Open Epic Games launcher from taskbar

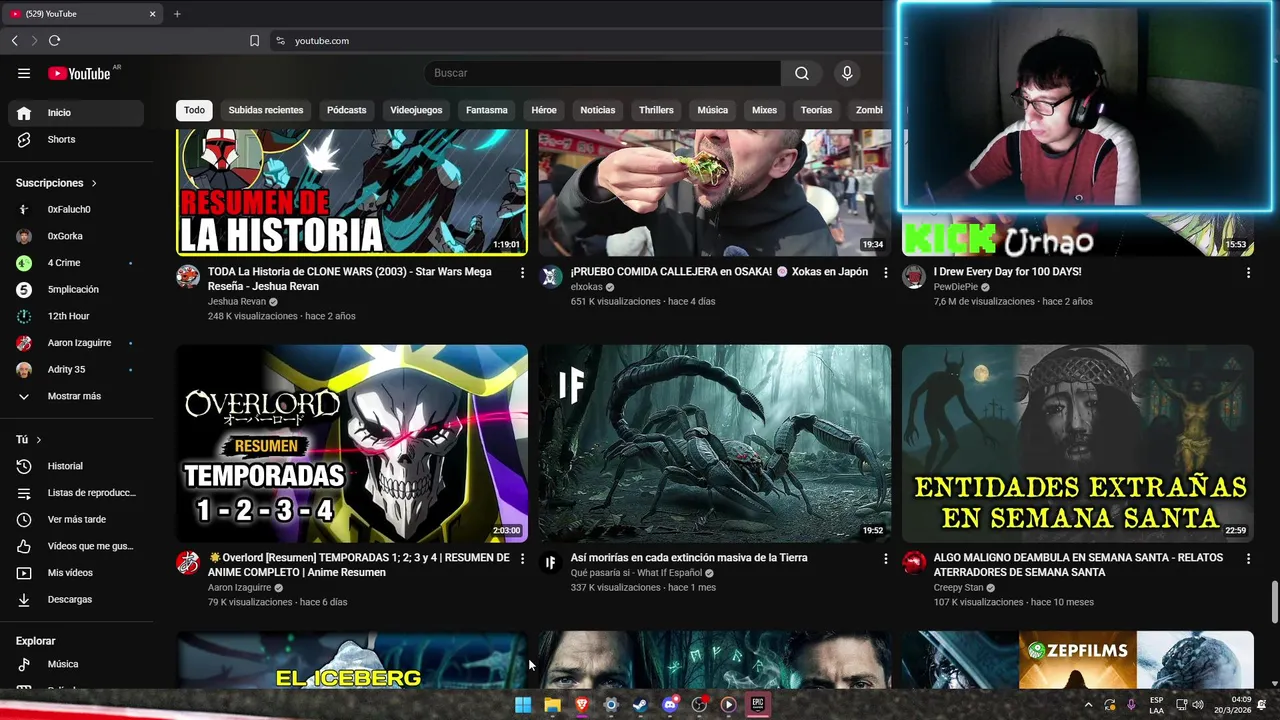(758, 705)
